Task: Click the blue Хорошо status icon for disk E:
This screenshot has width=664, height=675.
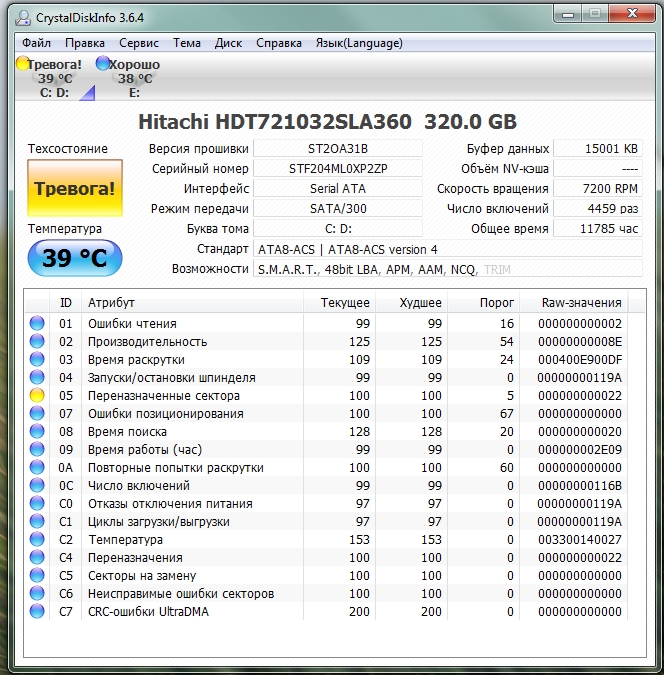Action: pos(102,64)
